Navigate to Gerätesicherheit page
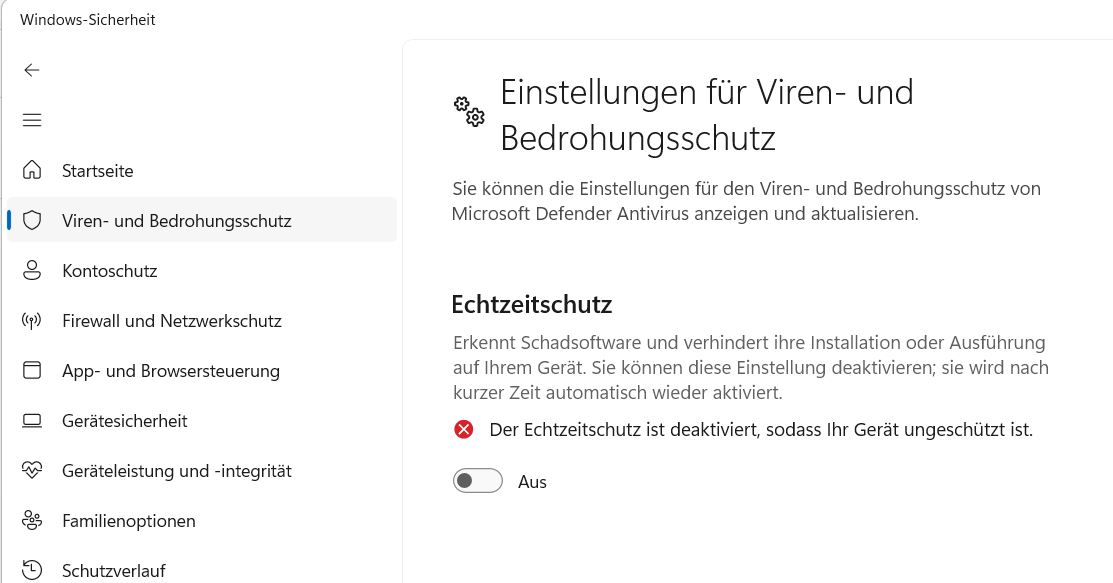The image size is (1113, 583). pos(124,421)
